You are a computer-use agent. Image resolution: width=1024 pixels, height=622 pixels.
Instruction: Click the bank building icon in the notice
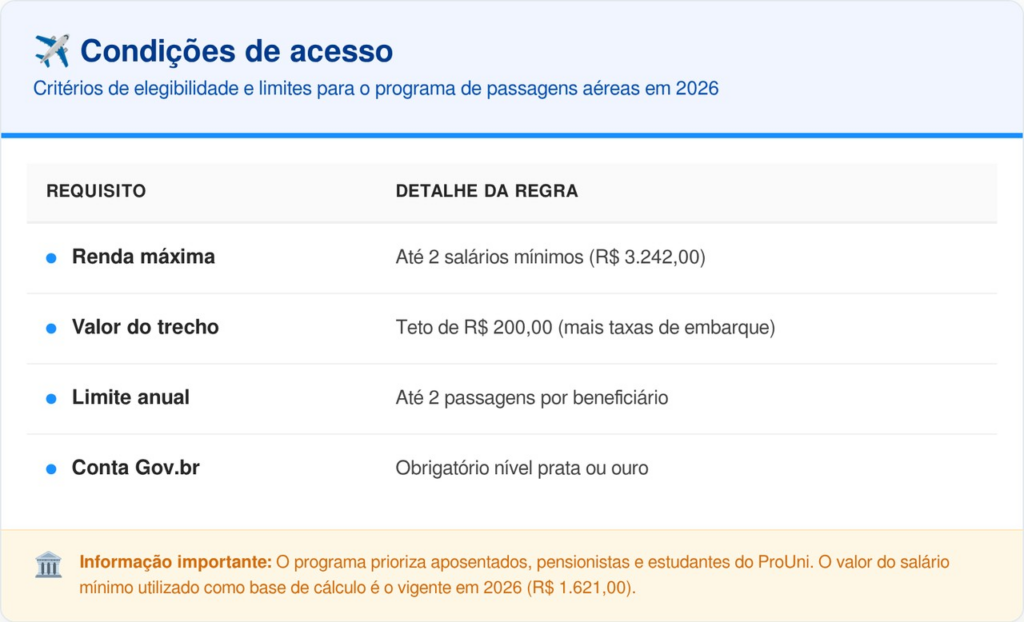coord(48,564)
